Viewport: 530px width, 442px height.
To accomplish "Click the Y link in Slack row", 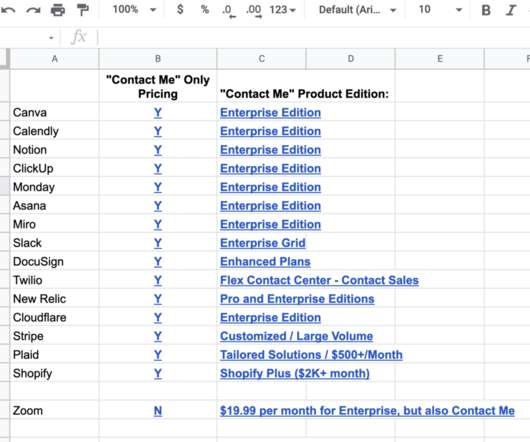I will [x=158, y=243].
